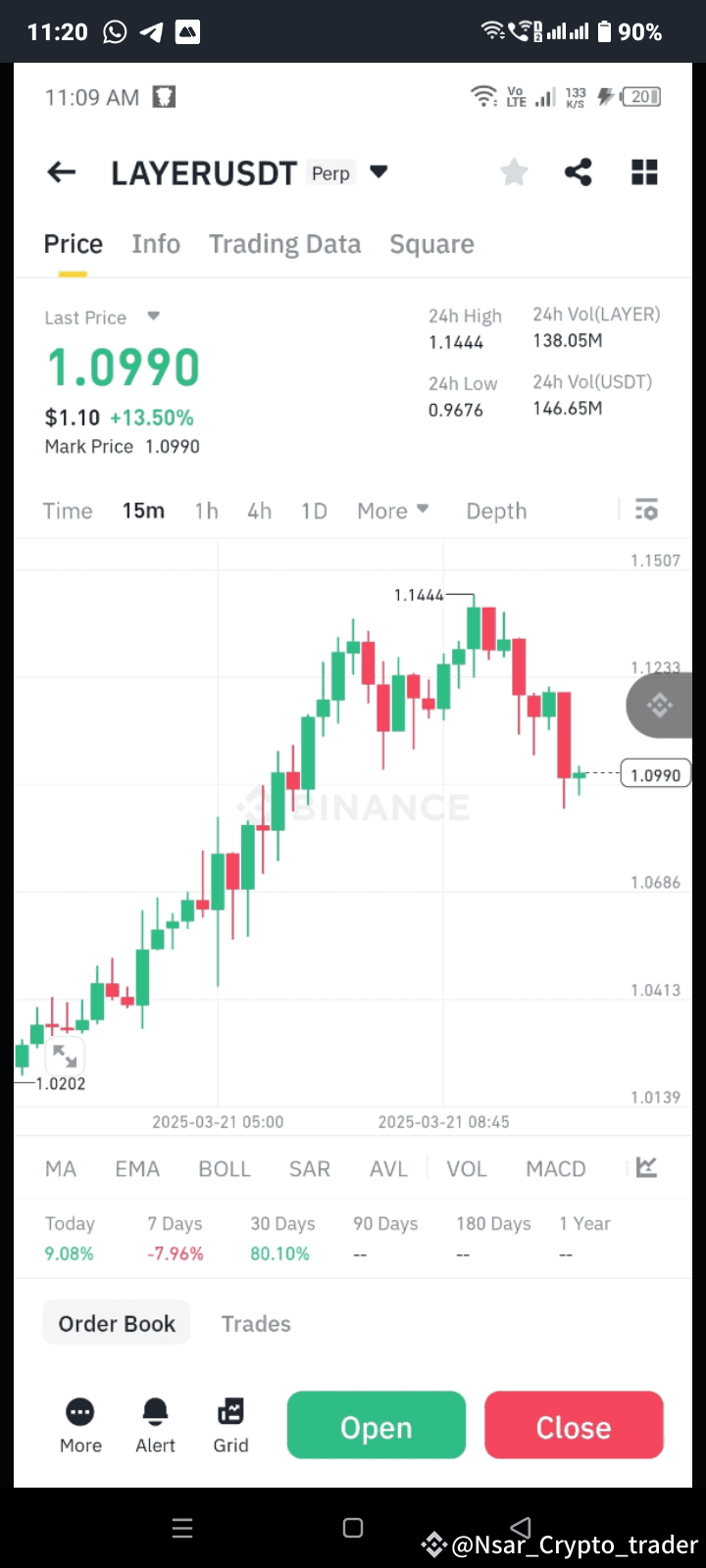Open the grid layout view icon

[x=644, y=171]
